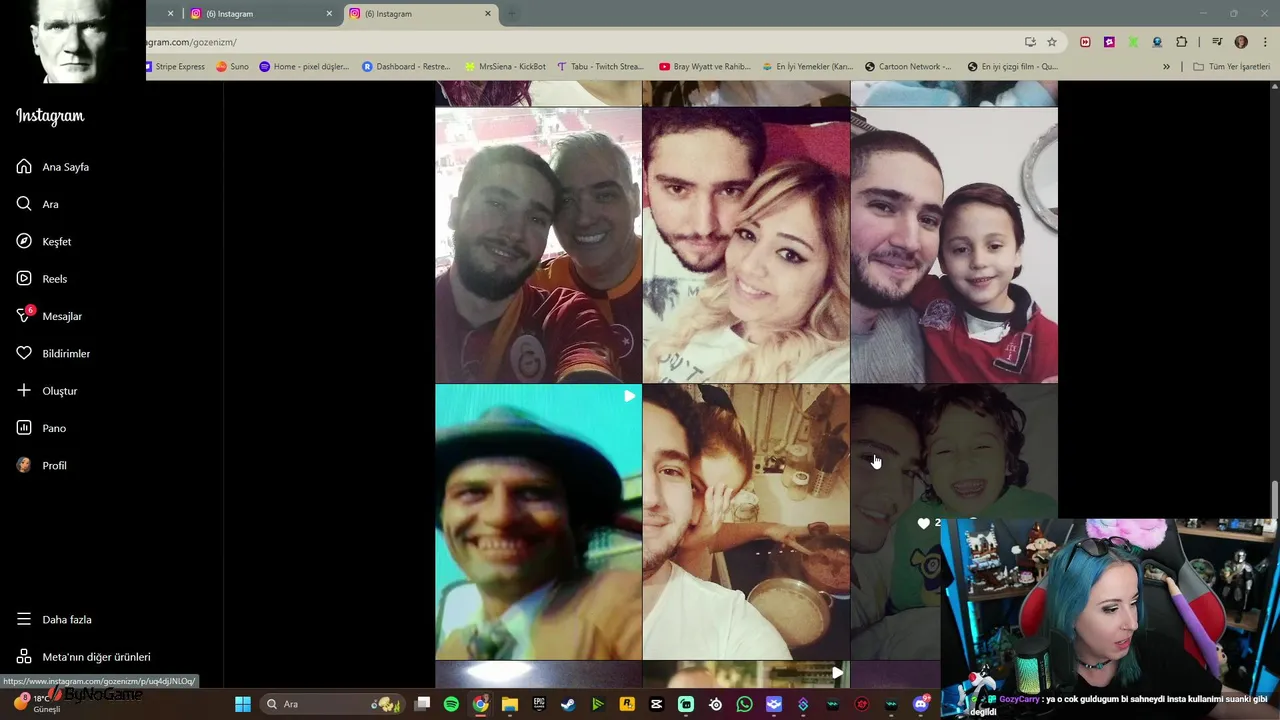The width and height of the screenshot is (1280, 720).
Task: Click the Instagram logo
Action: pyautogui.click(x=50, y=116)
